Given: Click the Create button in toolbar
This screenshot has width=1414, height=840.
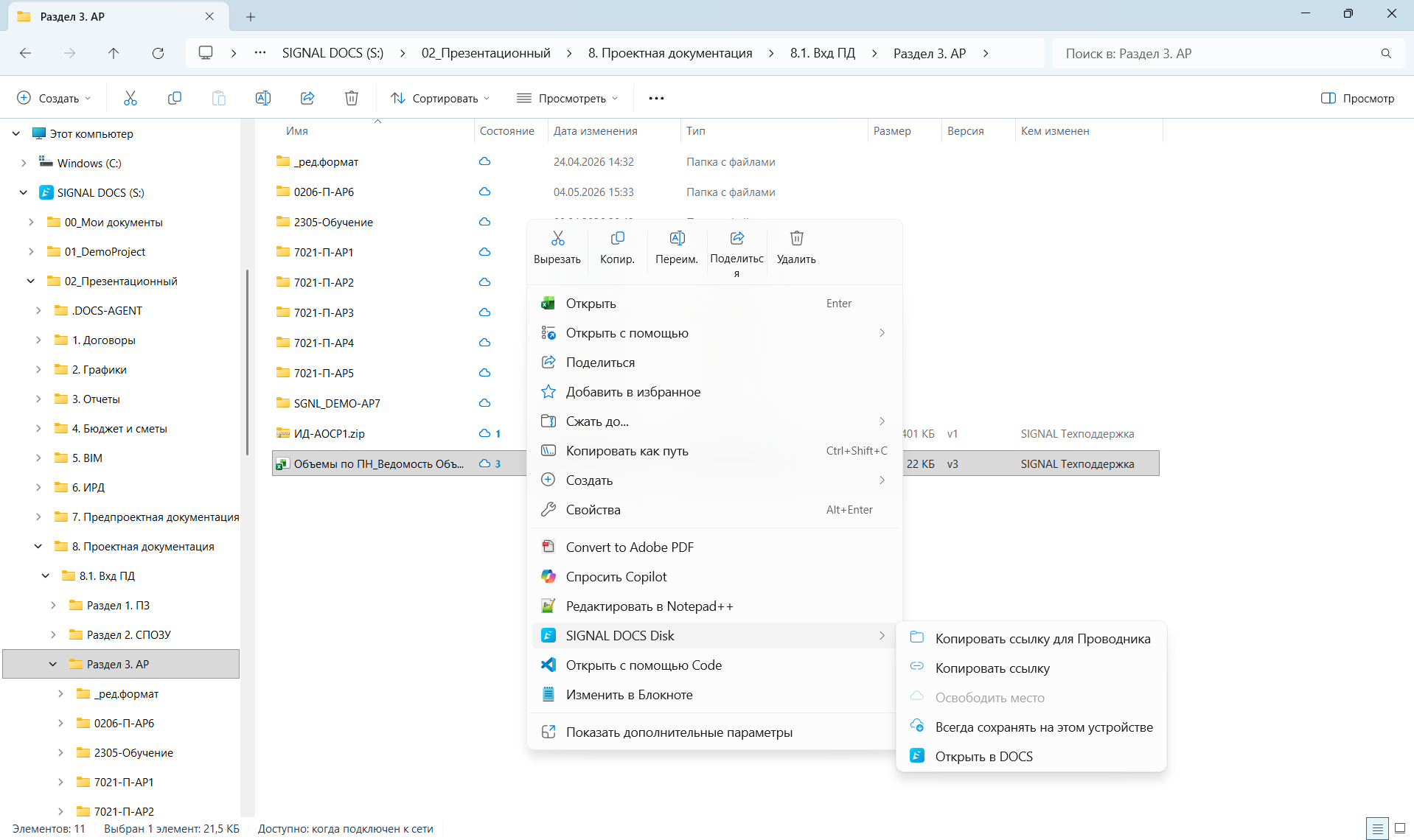Looking at the screenshot, I should coord(55,98).
